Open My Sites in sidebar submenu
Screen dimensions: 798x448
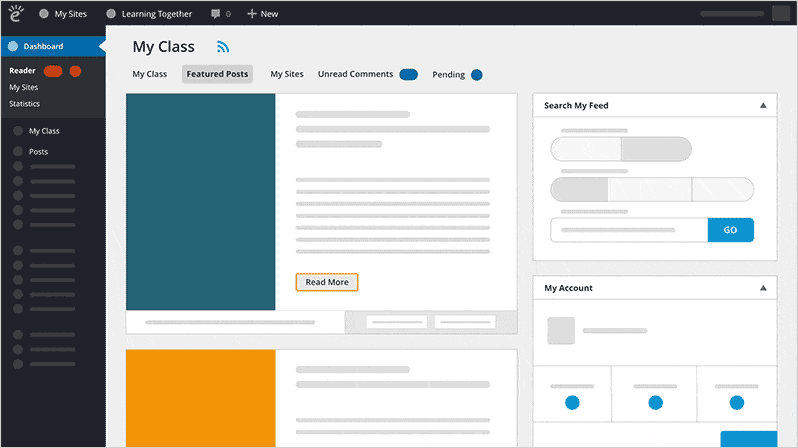click(23, 87)
